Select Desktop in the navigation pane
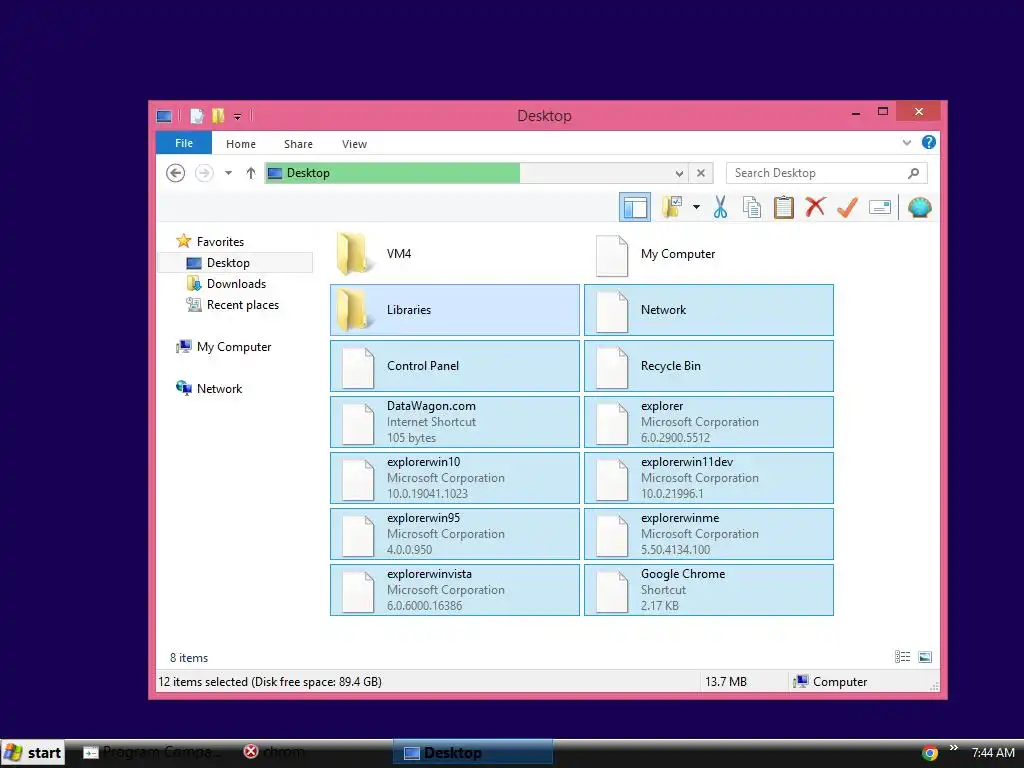The image size is (1024, 768). [235, 263]
